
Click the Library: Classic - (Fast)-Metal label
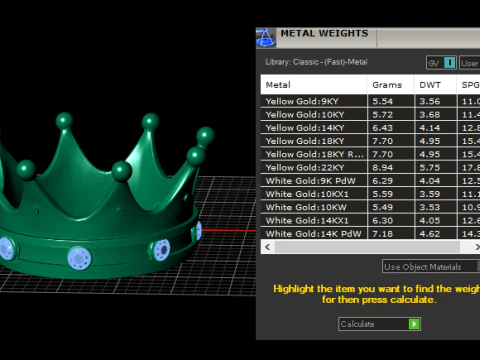316,62
